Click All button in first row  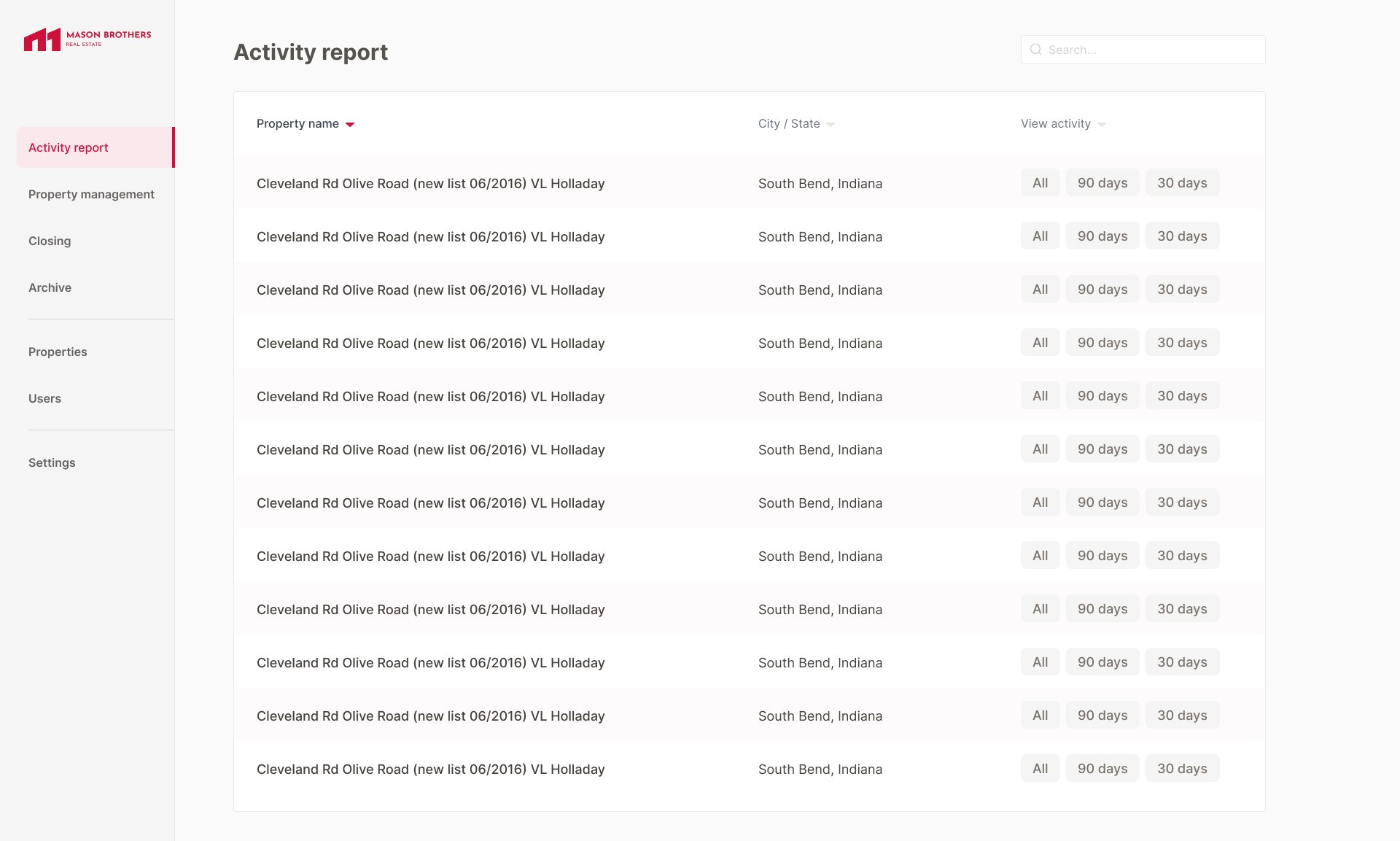point(1040,183)
